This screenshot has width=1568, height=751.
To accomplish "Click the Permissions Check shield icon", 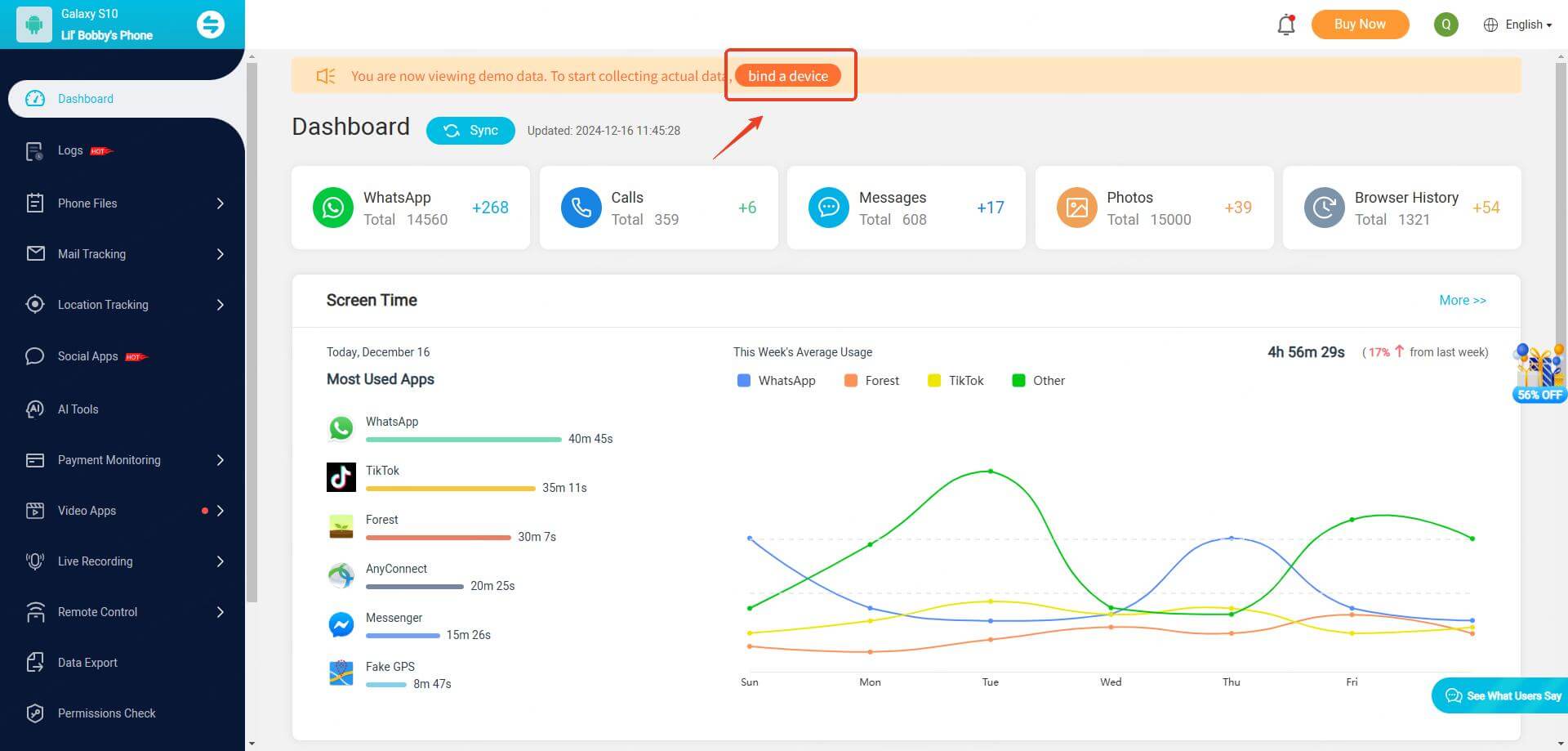I will click(35, 713).
